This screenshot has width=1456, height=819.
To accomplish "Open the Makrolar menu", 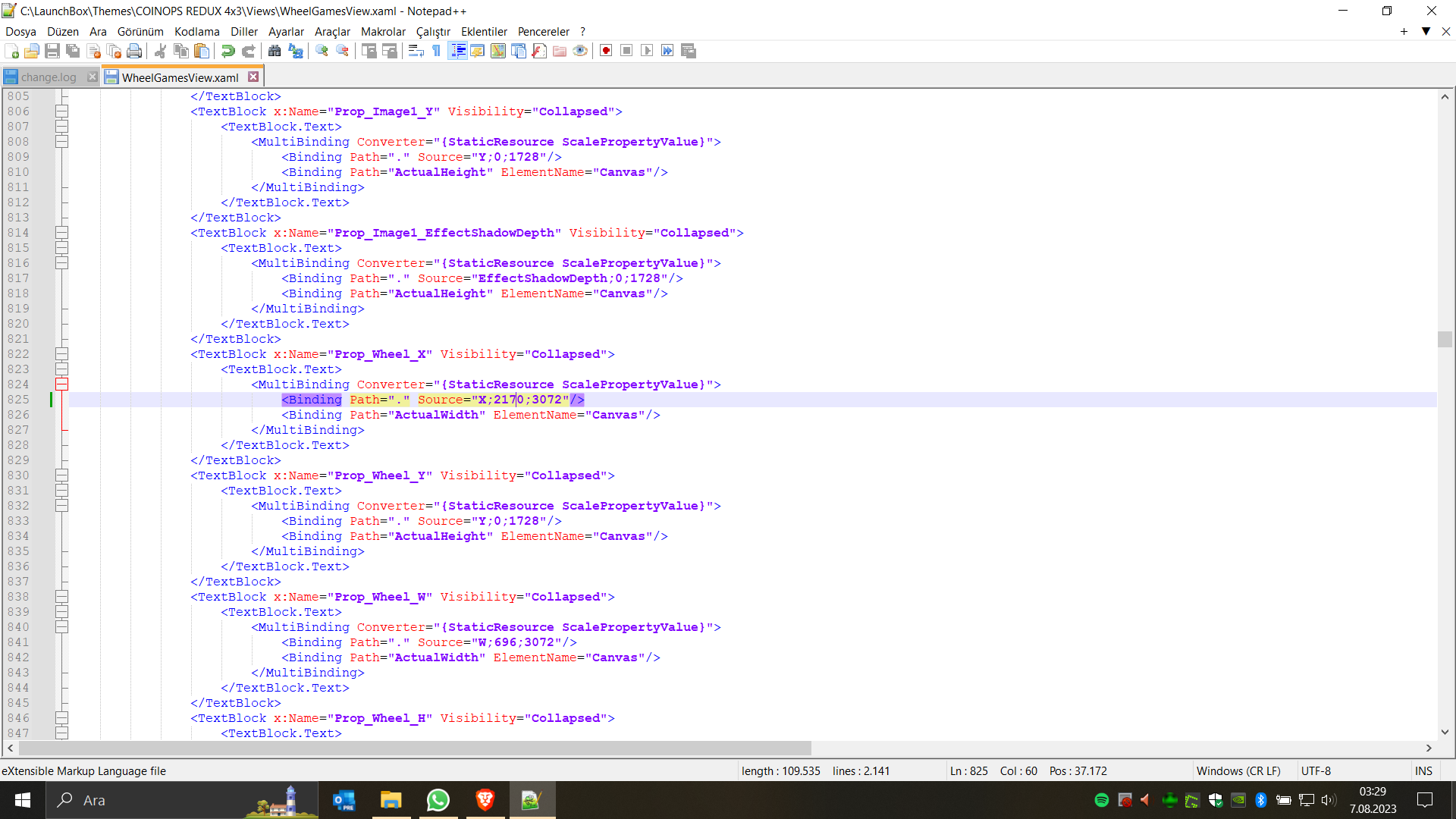I will [x=383, y=32].
